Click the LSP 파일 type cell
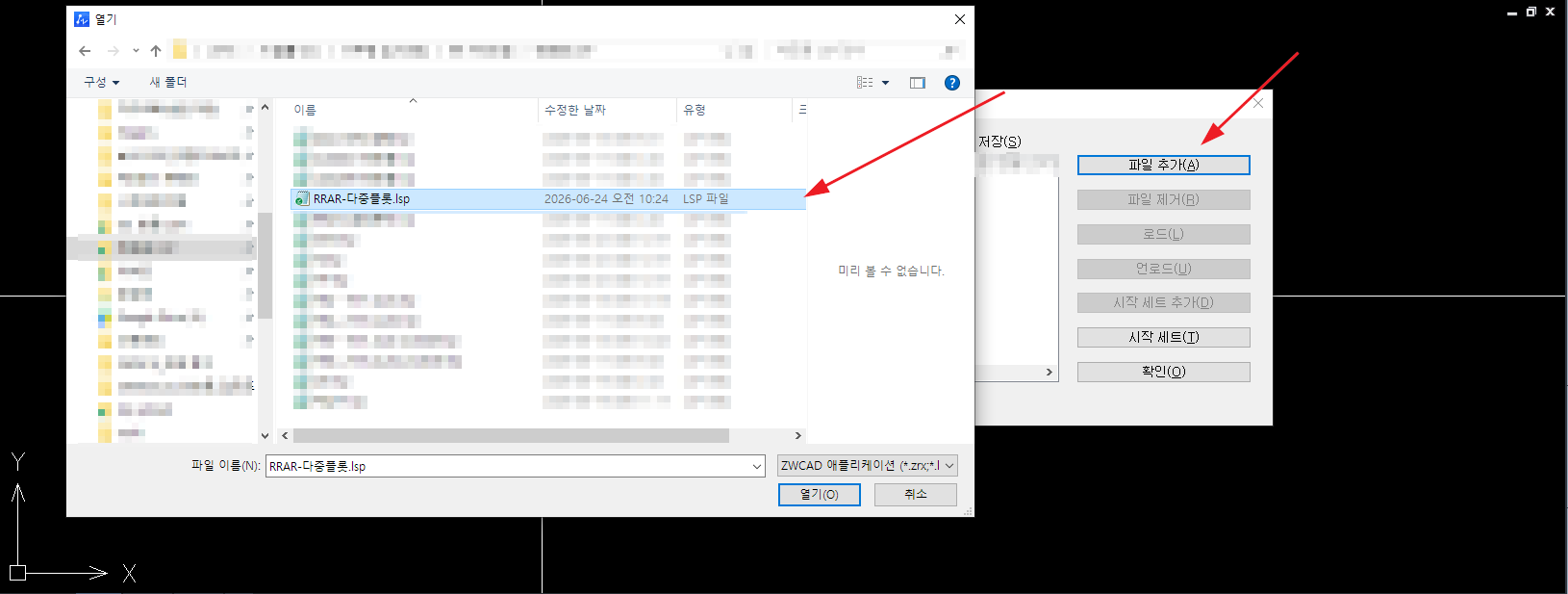 click(x=706, y=199)
